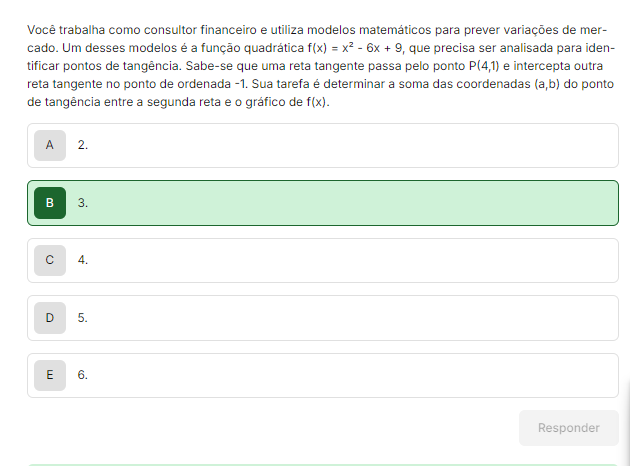Click empty space inside option A card
This screenshot has height=466, width=630.
pyautogui.click(x=350, y=145)
